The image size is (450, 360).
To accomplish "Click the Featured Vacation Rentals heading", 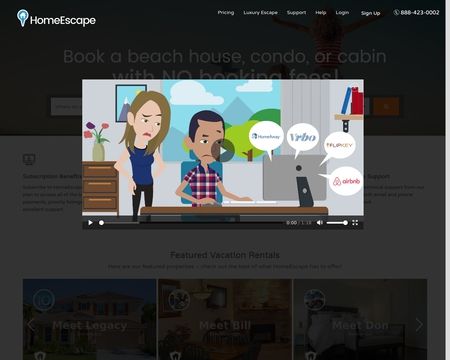I will pos(225,255).
